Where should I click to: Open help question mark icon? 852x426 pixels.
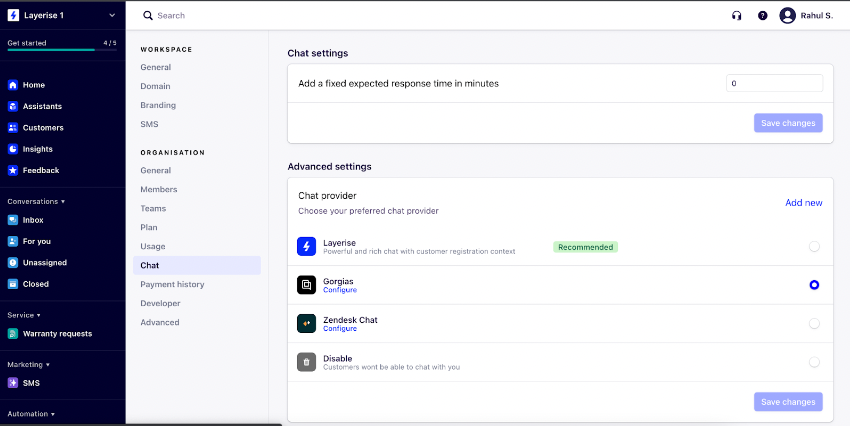[763, 16]
